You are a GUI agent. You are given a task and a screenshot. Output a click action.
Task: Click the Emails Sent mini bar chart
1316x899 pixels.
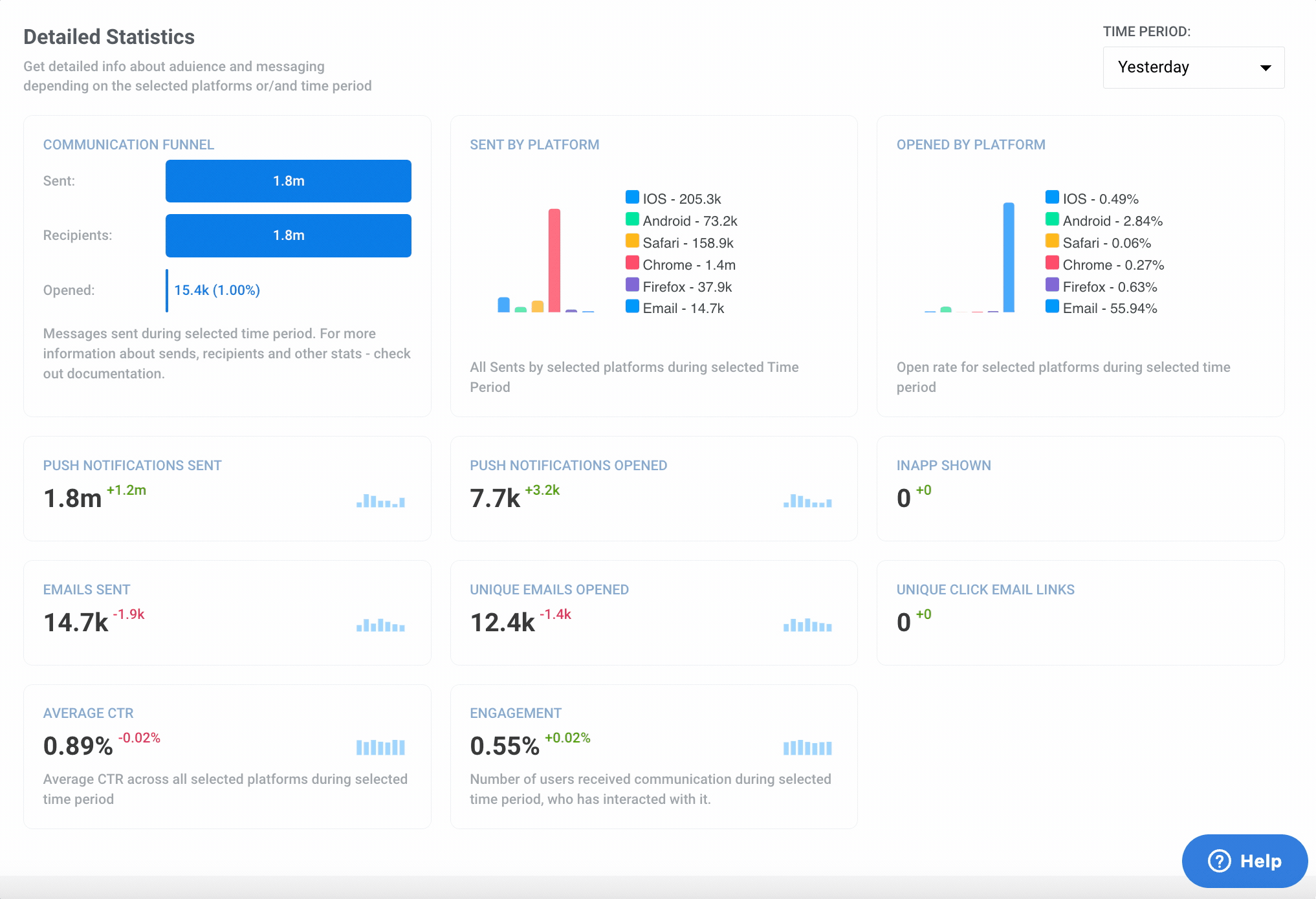(x=380, y=625)
